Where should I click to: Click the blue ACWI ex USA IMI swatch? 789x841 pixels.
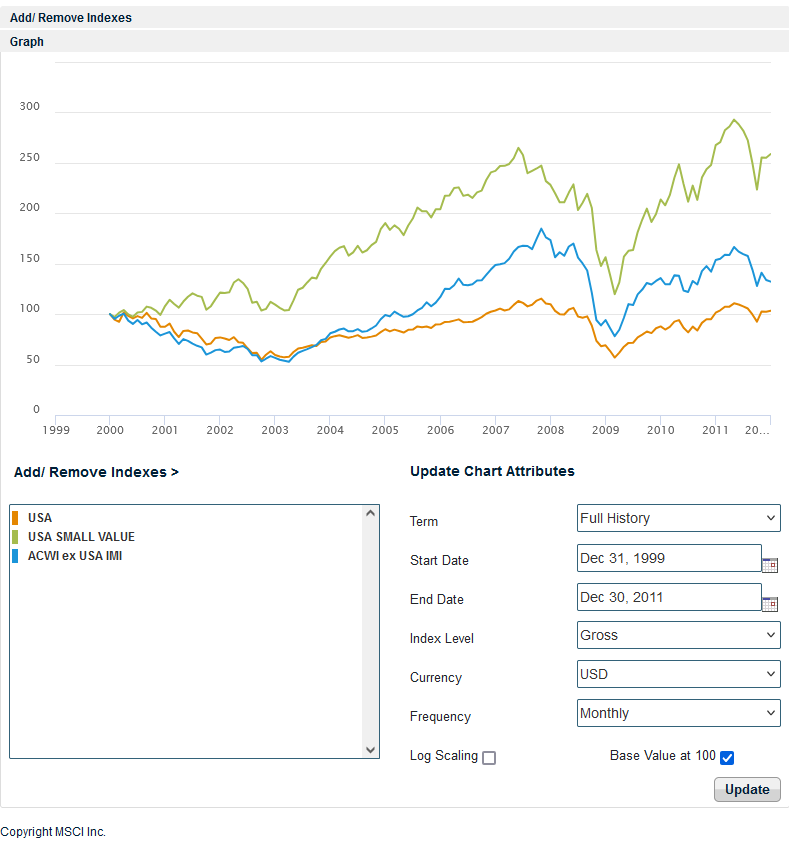15,556
